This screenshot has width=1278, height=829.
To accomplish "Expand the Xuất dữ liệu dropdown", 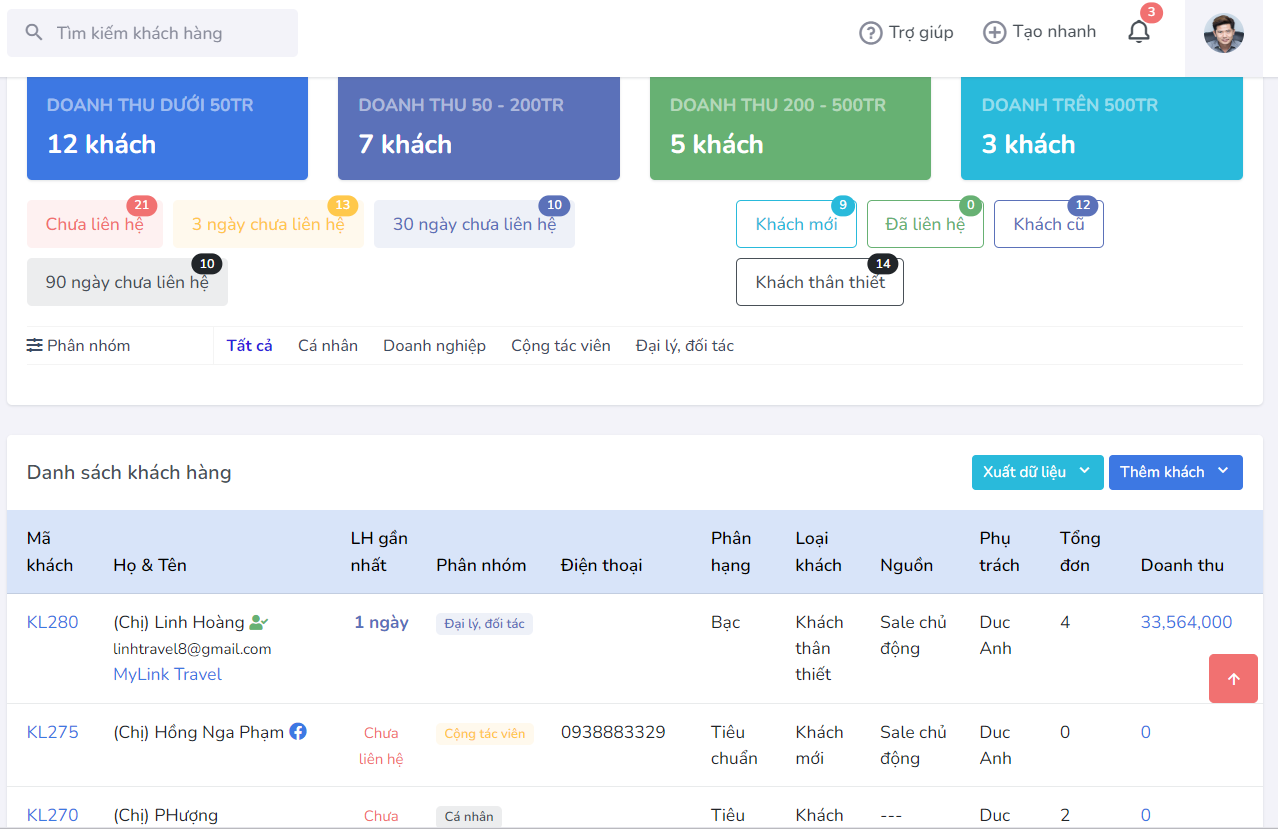I will coord(1038,472).
